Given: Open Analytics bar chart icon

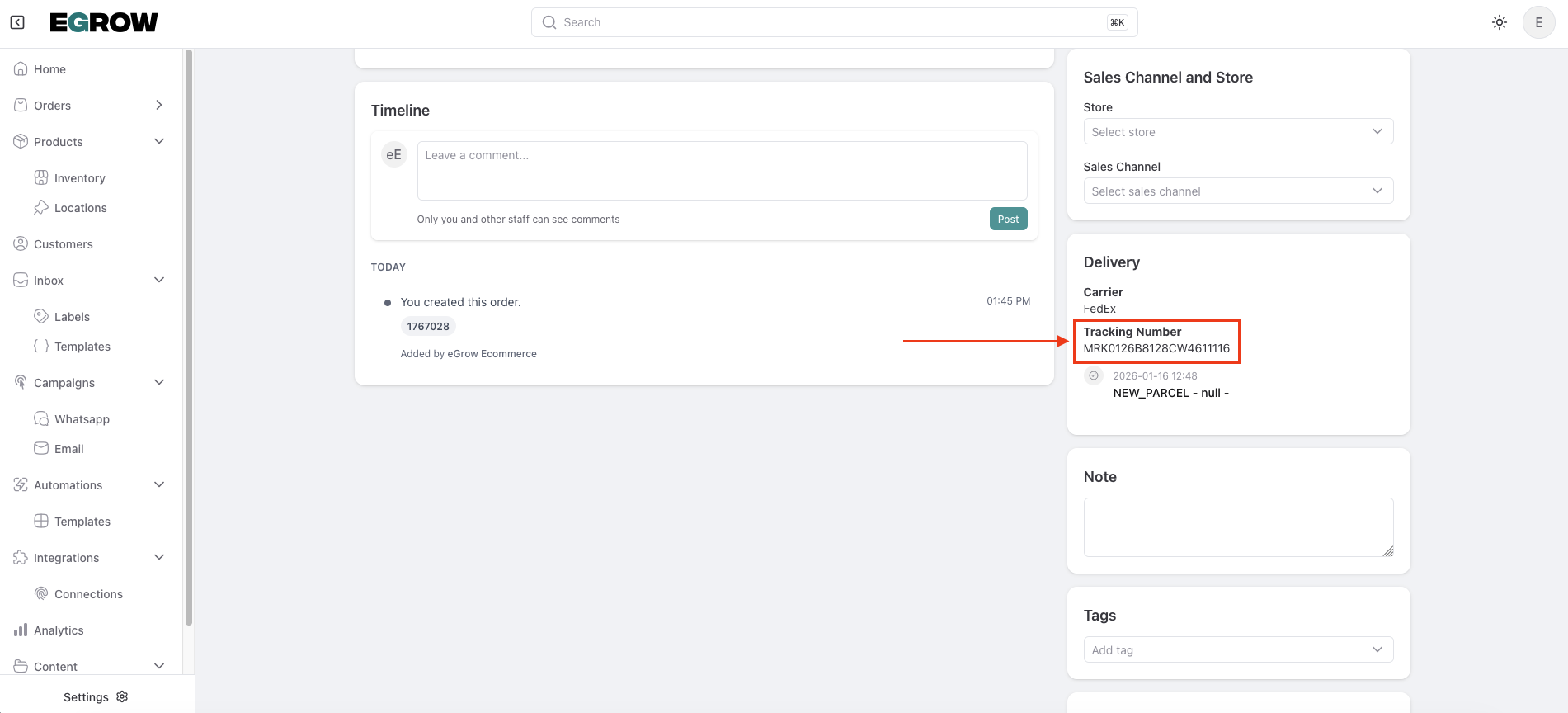Looking at the screenshot, I should coord(21,630).
